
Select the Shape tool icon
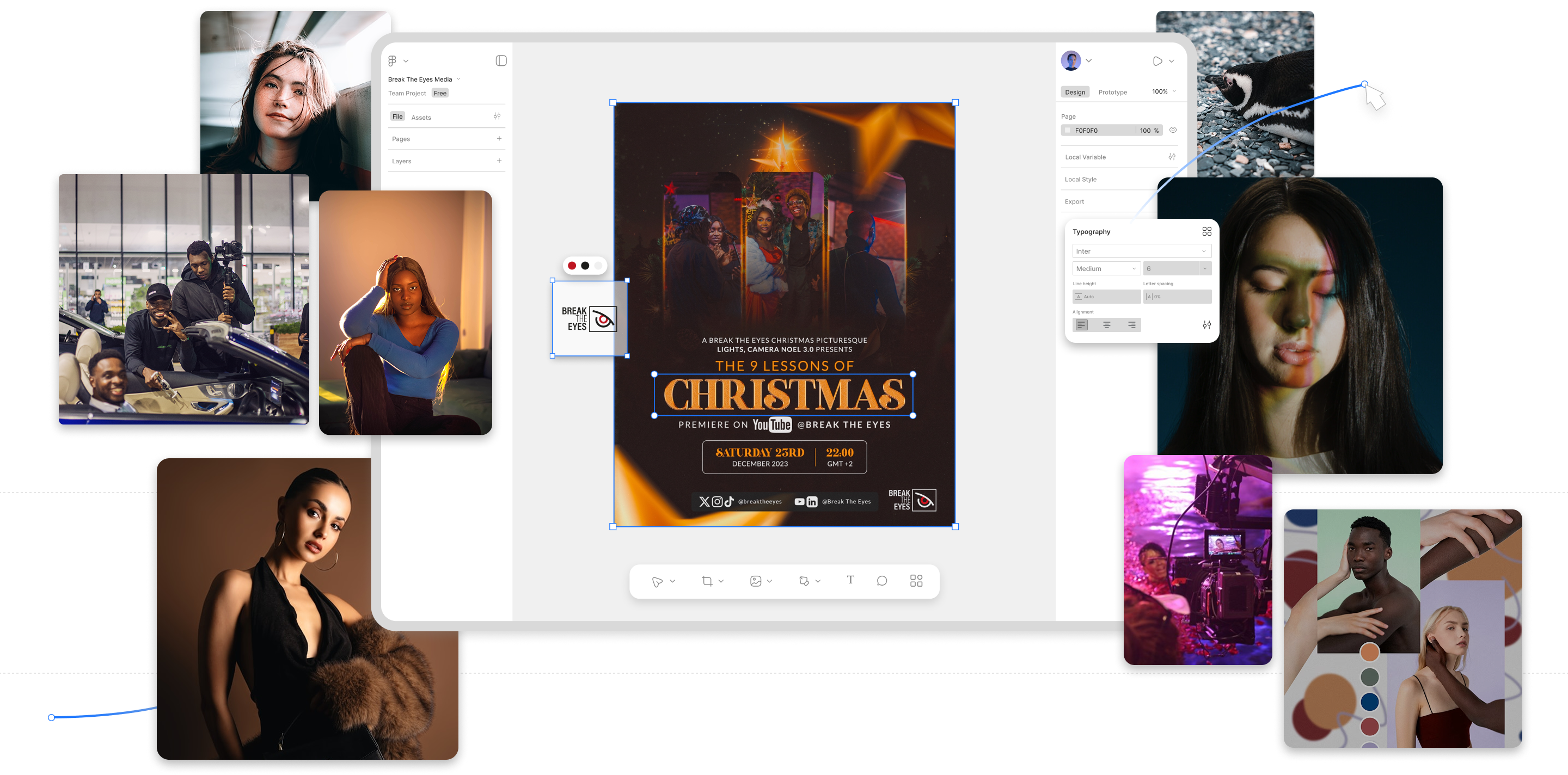pos(804,582)
